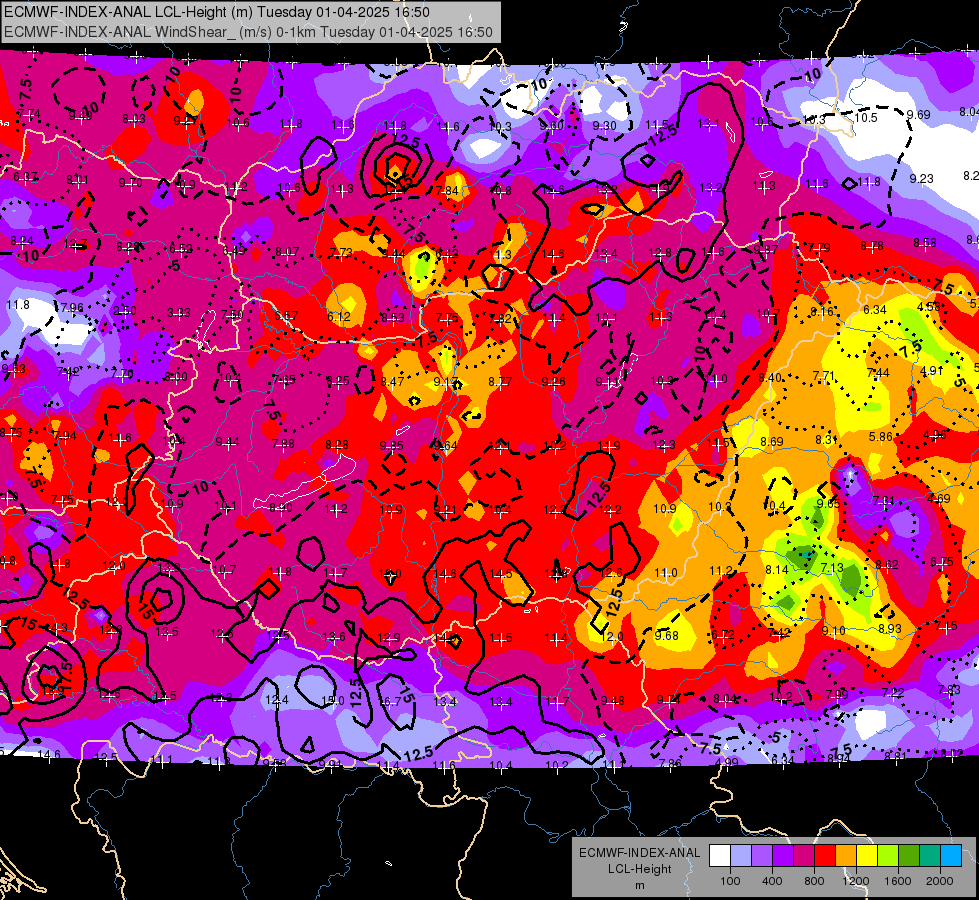This screenshot has height=900, width=979.
Task: Click the 17.5 wind shear contour label
Action: coord(67,675)
